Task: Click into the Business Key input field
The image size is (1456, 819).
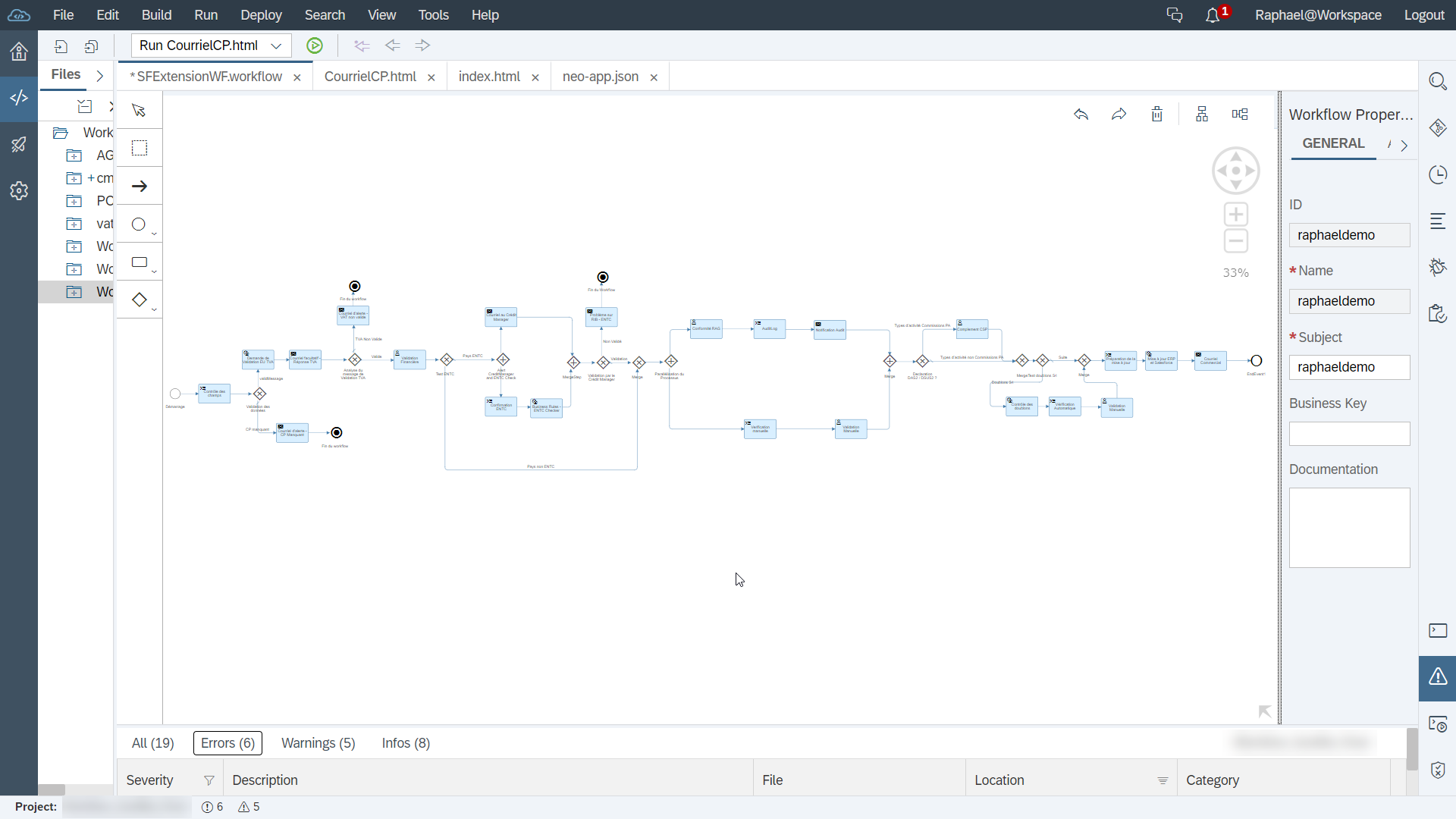Action: (x=1349, y=433)
